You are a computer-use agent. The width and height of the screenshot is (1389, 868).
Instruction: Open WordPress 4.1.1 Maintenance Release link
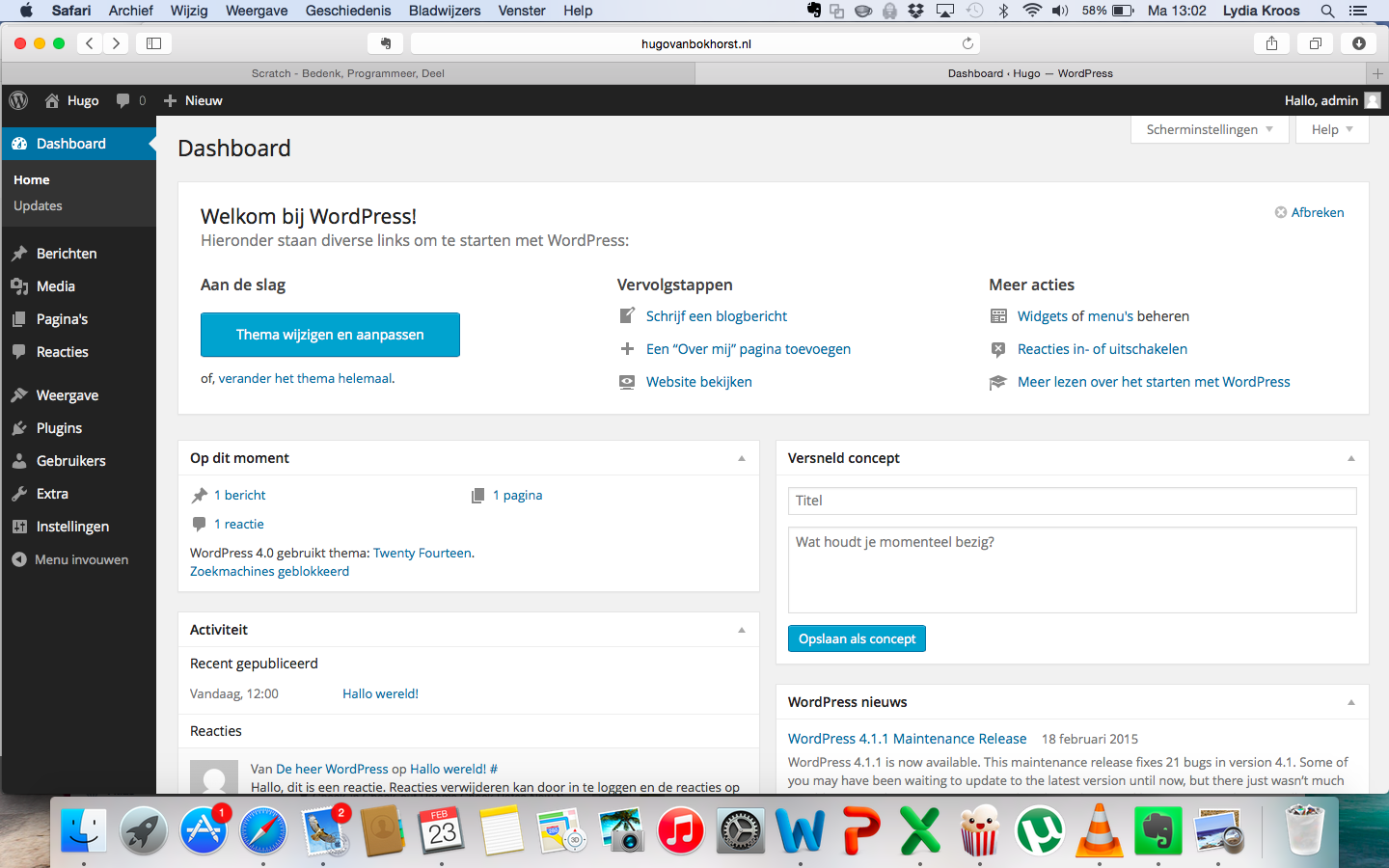907,739
